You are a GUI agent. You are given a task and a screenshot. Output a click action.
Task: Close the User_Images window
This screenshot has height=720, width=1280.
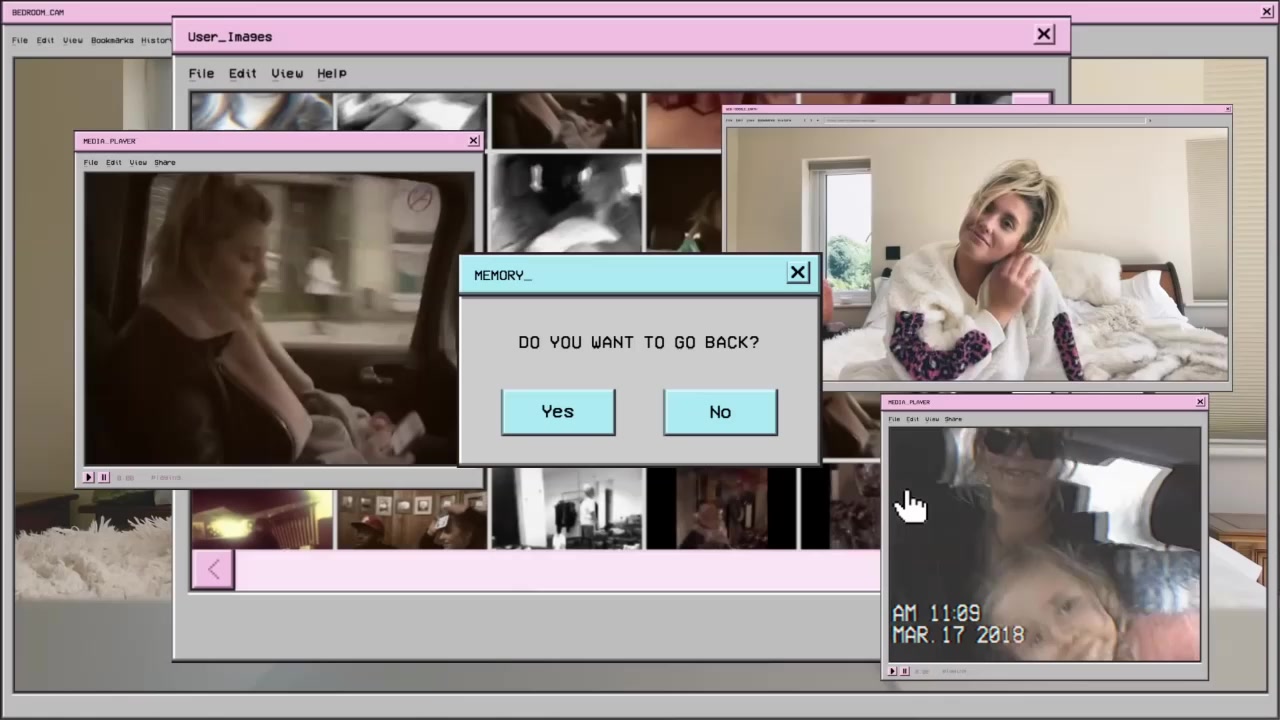(x=1044, y=35)
